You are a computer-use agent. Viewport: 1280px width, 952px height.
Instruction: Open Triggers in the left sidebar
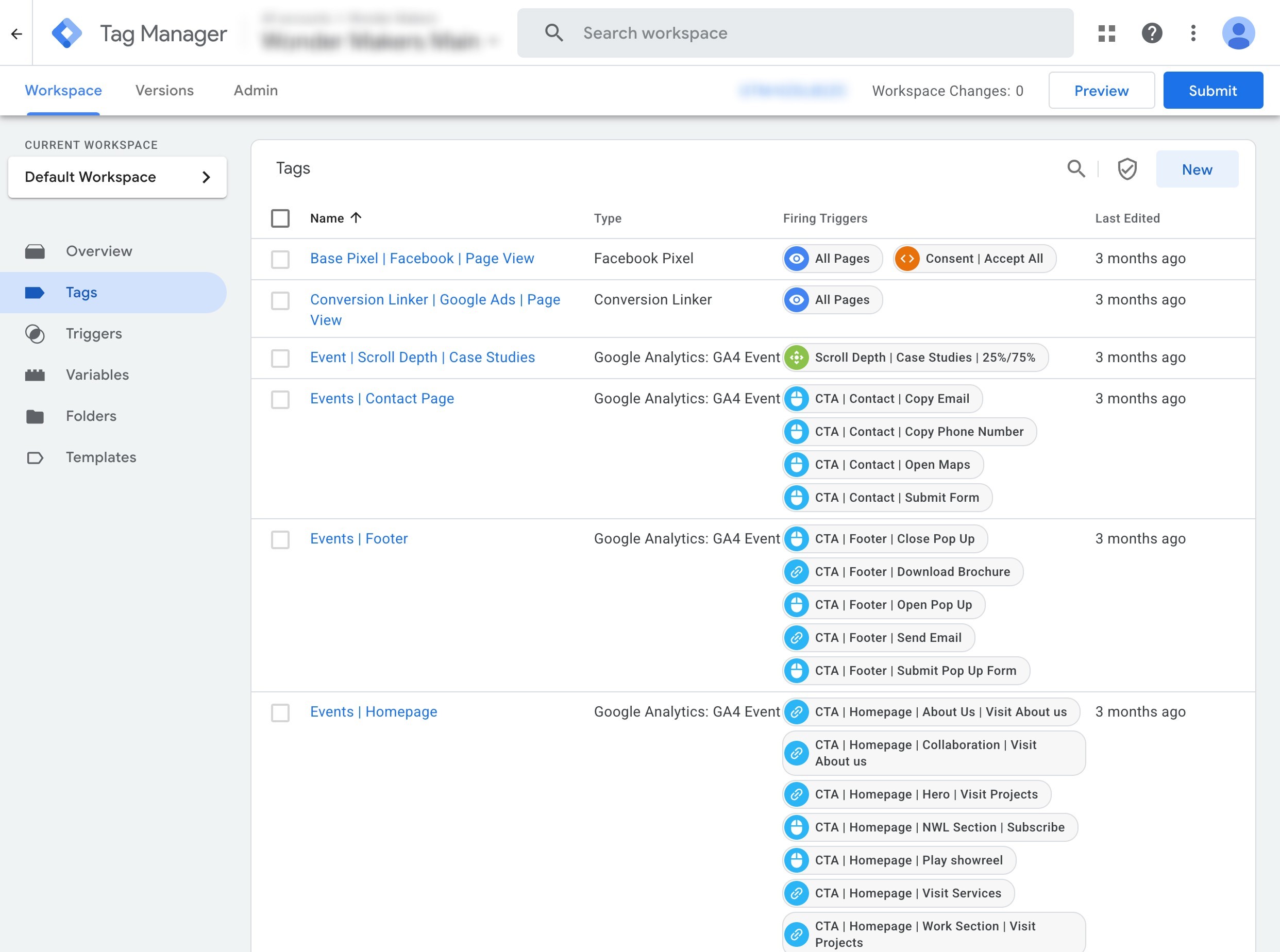[x=93, y=334]
